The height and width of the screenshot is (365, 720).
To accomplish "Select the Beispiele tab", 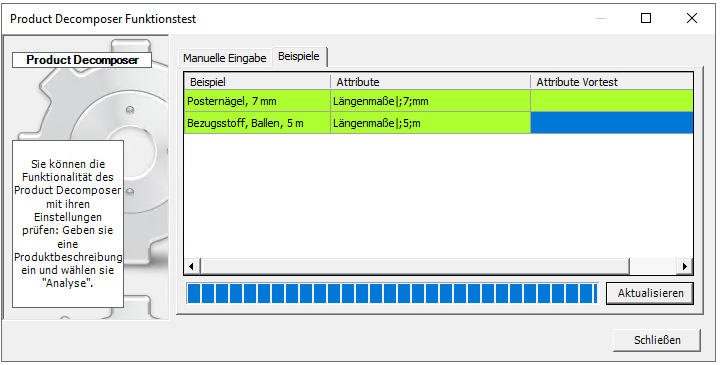I will pyautogui.click(x=299, y=56).
